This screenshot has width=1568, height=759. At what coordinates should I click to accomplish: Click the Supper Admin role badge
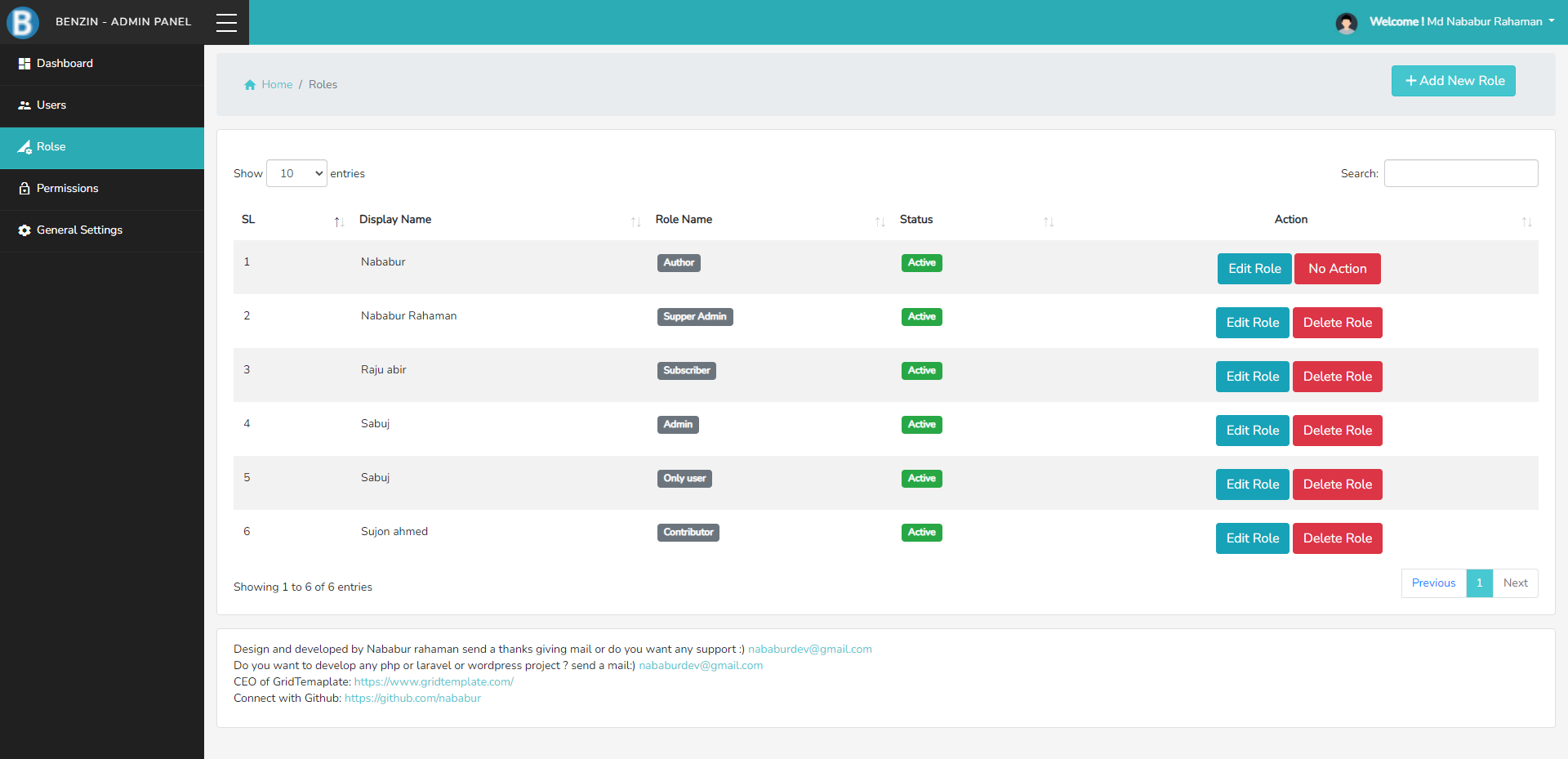[695, 317]
